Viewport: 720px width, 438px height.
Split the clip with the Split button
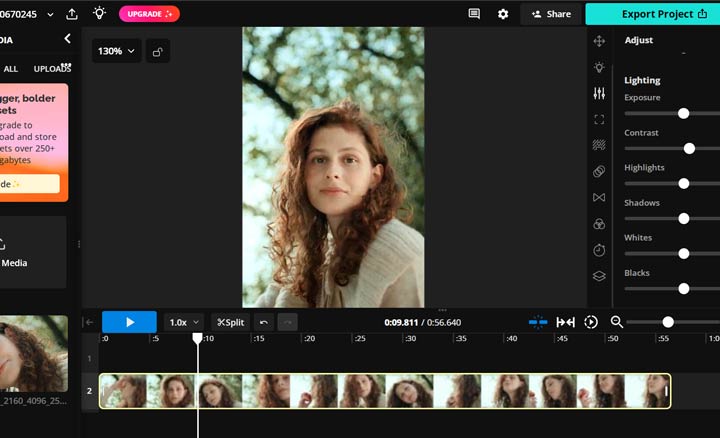231,322
